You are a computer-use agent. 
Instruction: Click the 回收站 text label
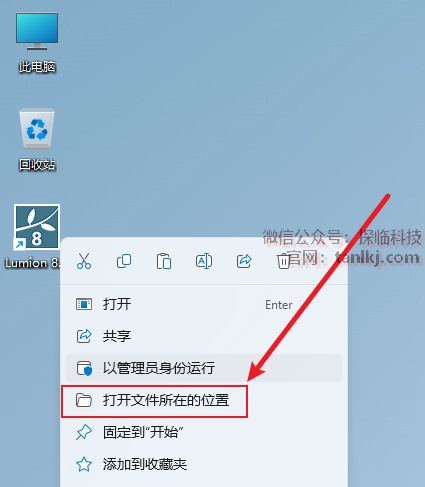click(37, 165)
